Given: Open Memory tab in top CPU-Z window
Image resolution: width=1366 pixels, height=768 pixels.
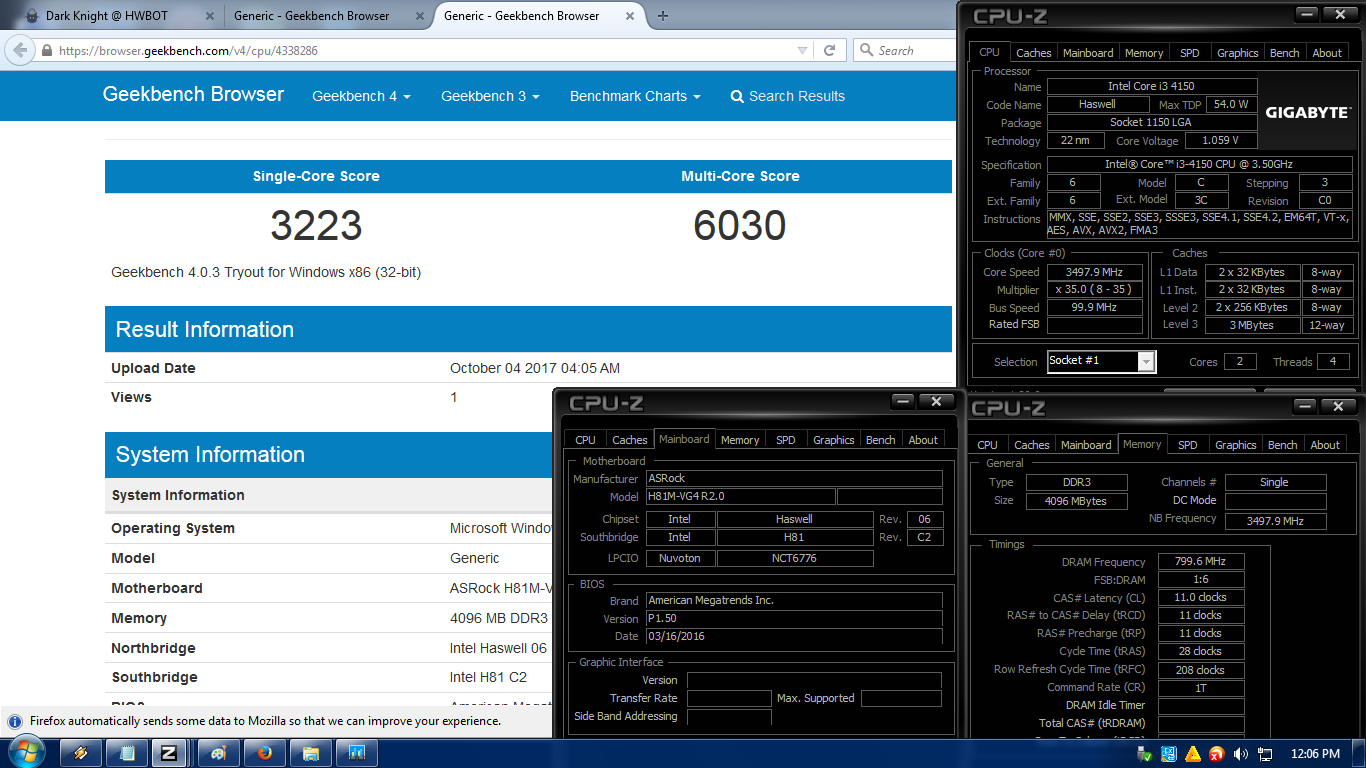Looking at the screenshot, I should [1144, 53].
